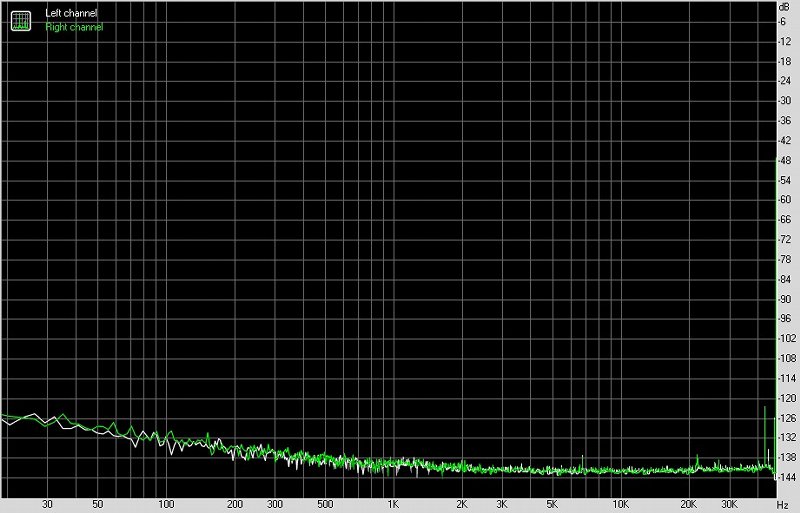Click the 10K frequency axis label

click(620, 505)
